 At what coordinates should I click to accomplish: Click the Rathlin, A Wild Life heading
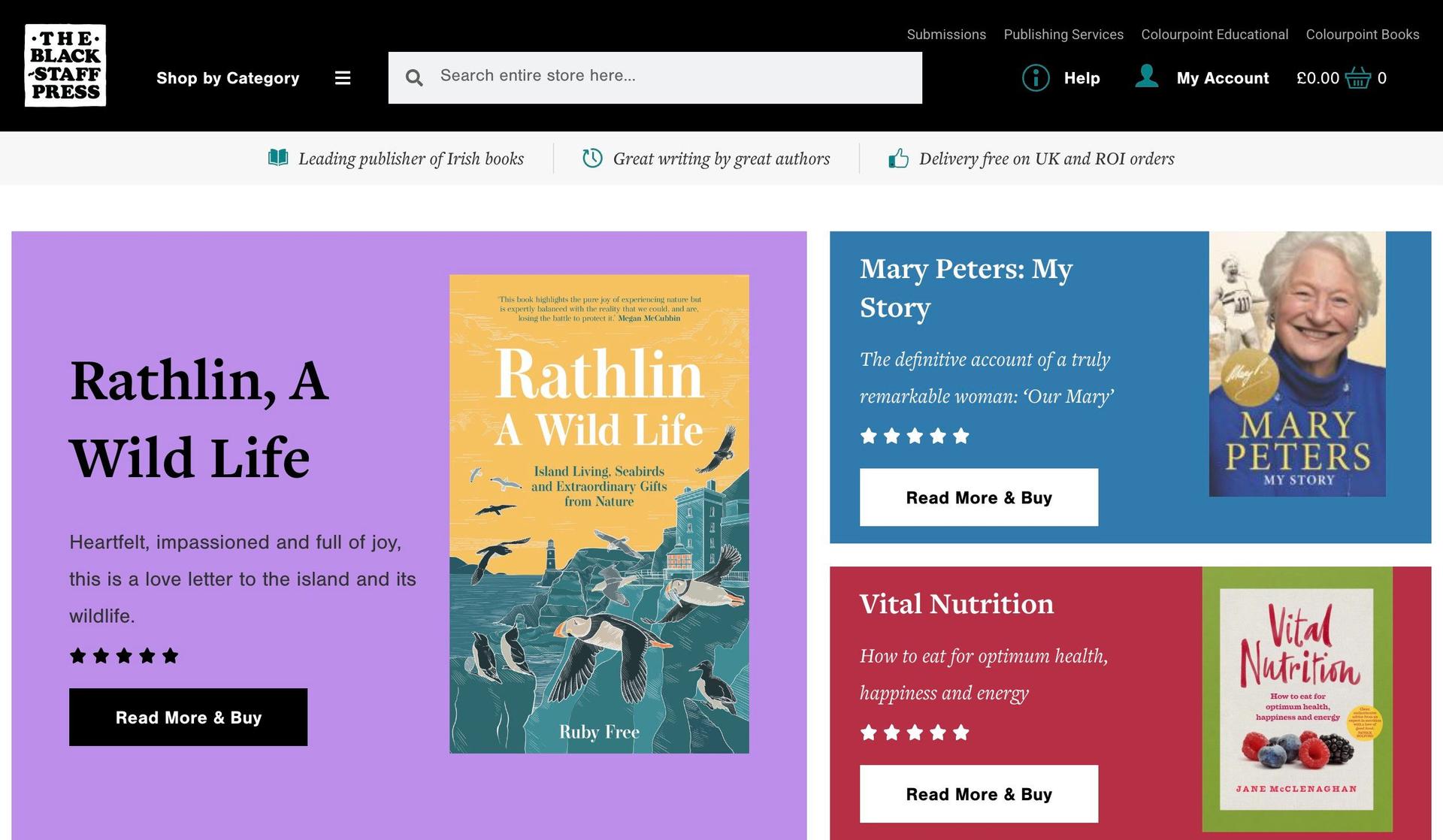tap(199, 418)
